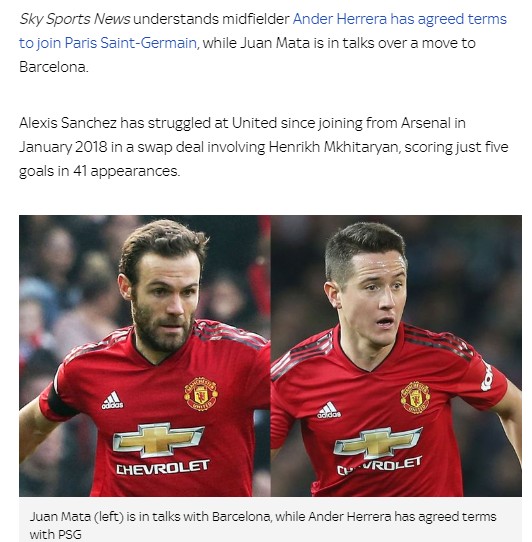
Task: Open the Ander Herrera has agreed terms link
Action: [399, 19]
